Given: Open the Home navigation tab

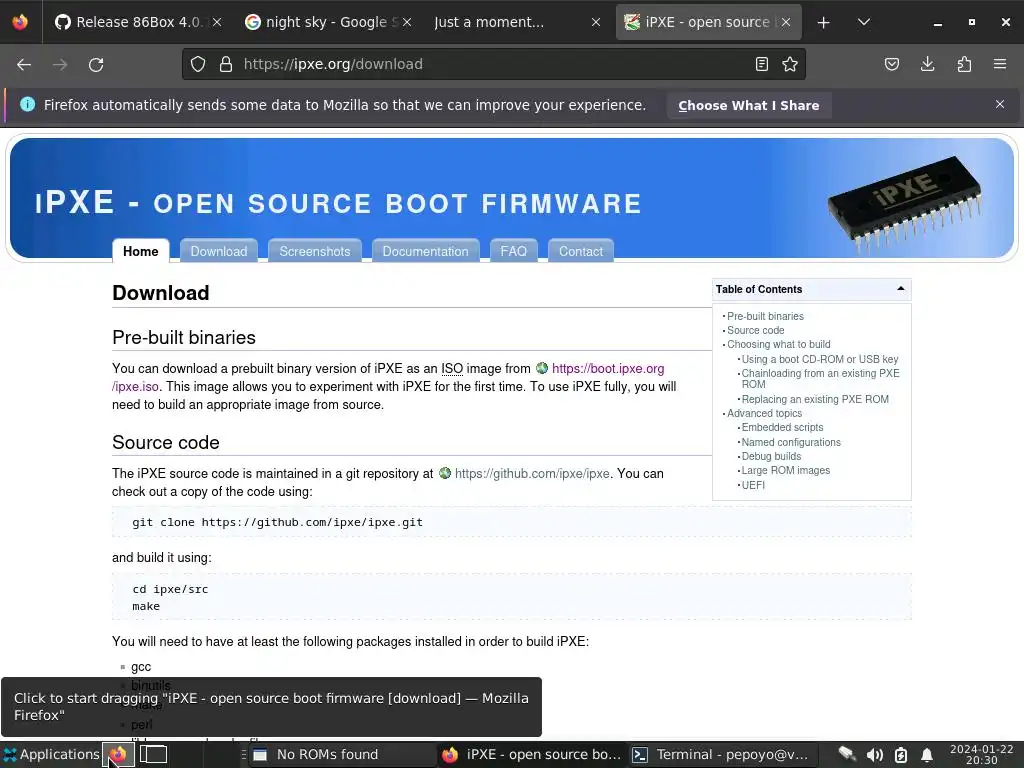Looking at the screenshot, I should [x=140, y=251].
